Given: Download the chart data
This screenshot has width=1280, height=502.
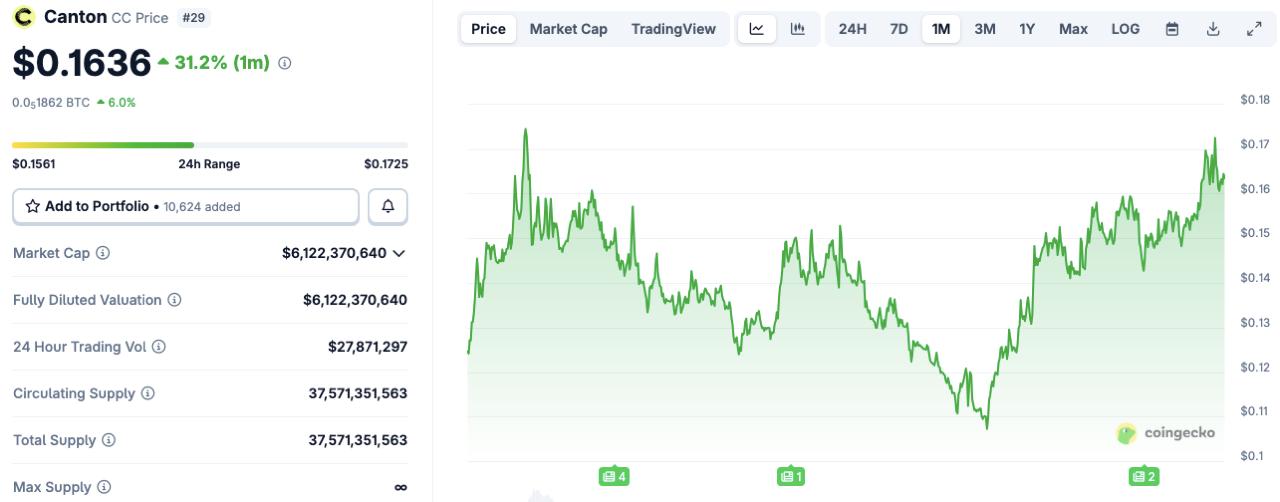Looking at the screenshot, I should 1213,29.
